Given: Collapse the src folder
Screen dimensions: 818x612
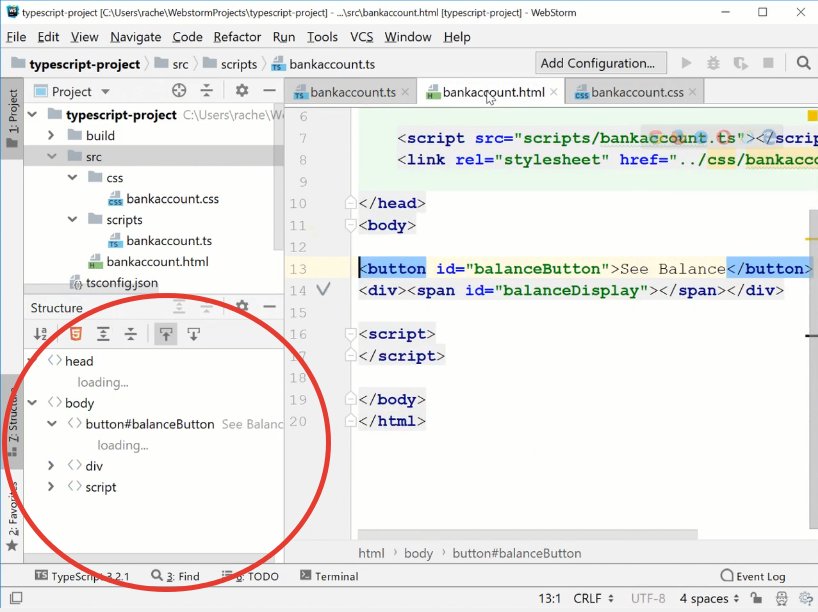Looking at the screenshot, I should (51, 156).
